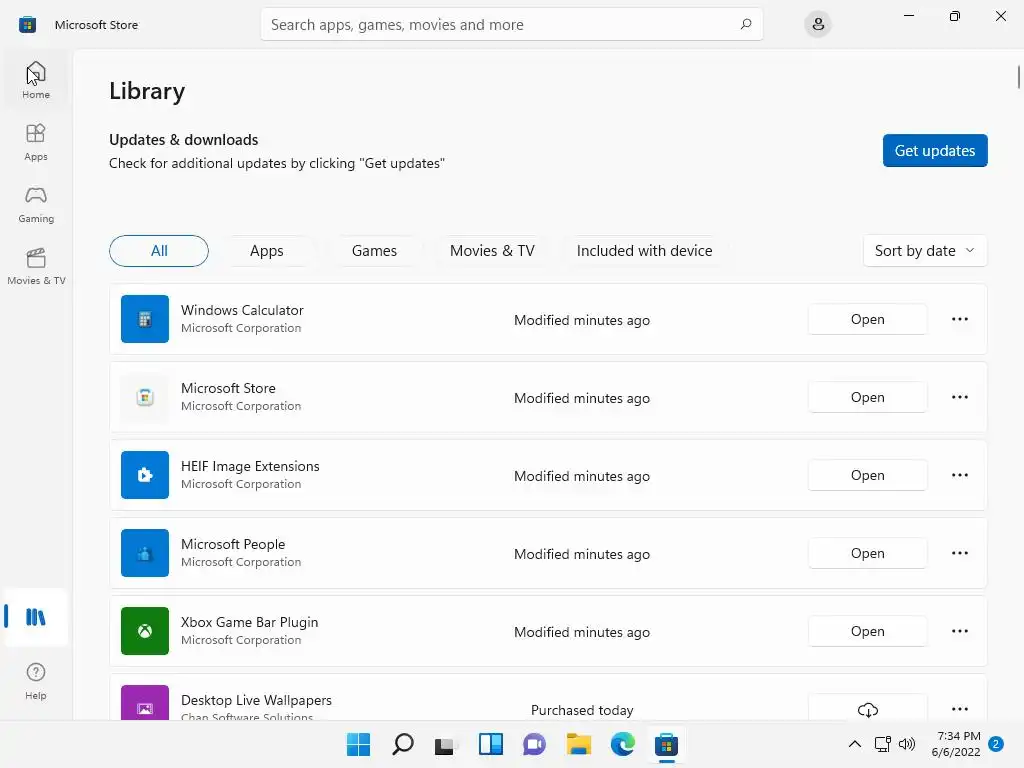Select the Apps filter tab
The image size is (1024, 768).
pos(266,251)
